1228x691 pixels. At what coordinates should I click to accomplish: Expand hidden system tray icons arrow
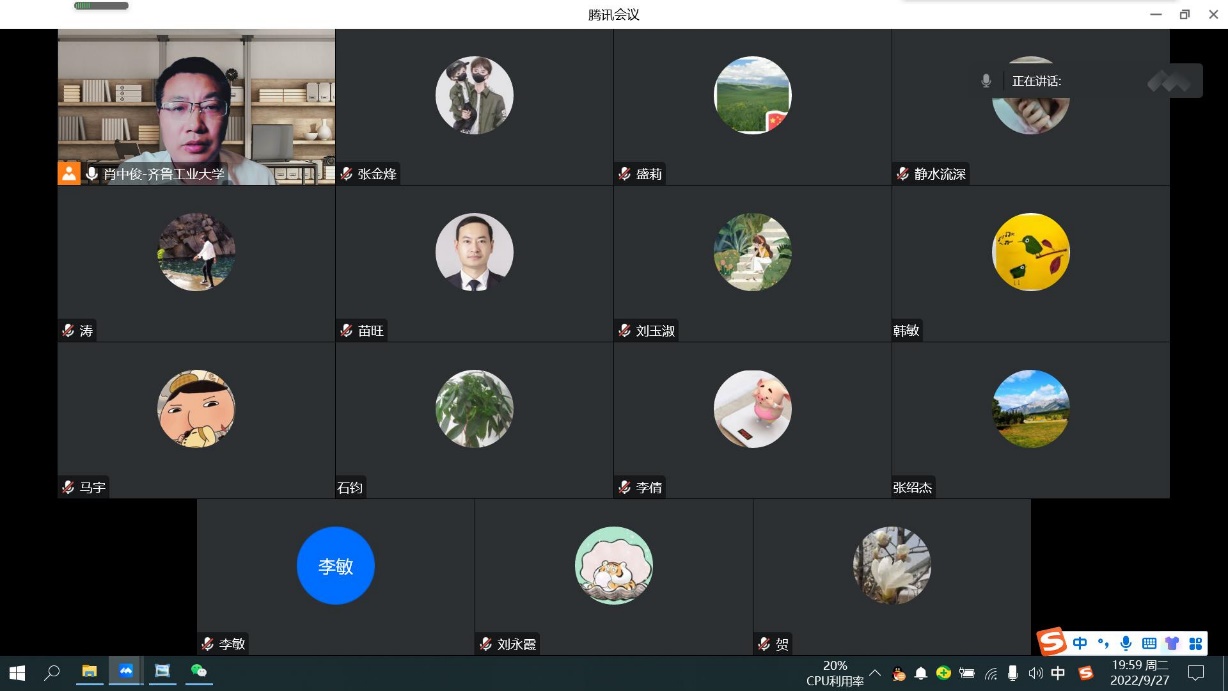[x=875, y=673]
